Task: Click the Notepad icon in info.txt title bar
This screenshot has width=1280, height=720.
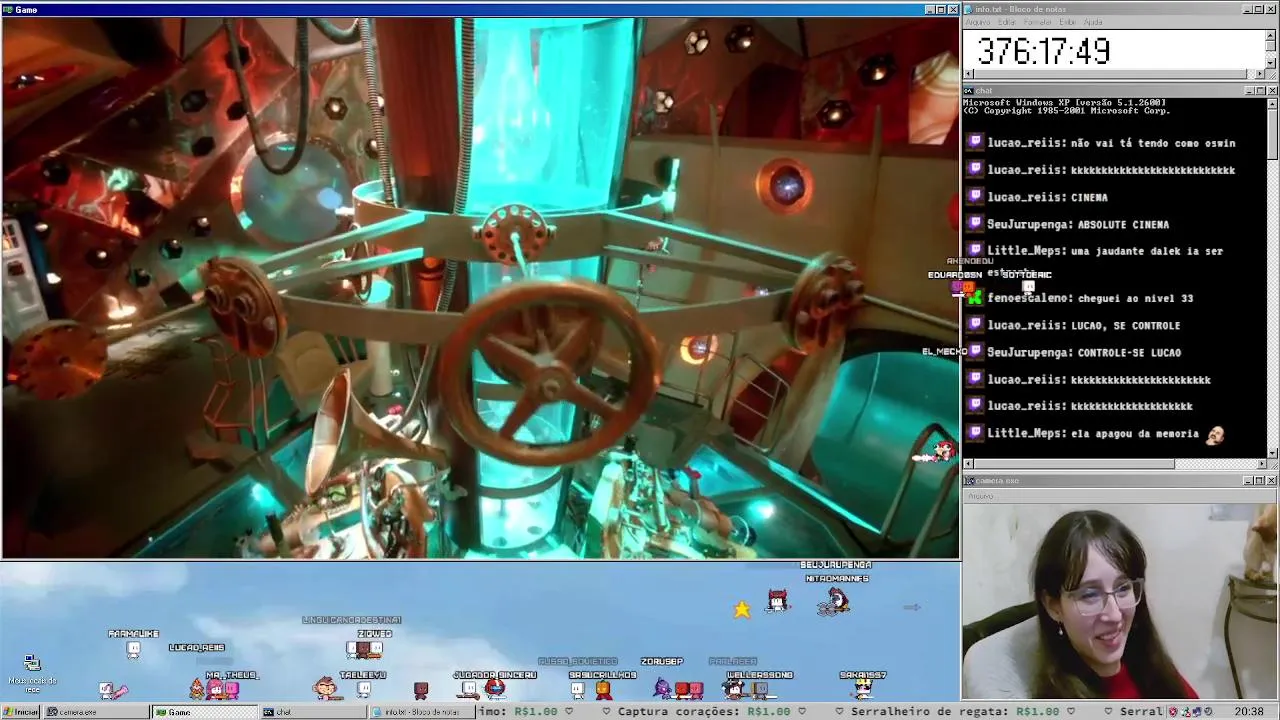Action: (x=968, y=9)
